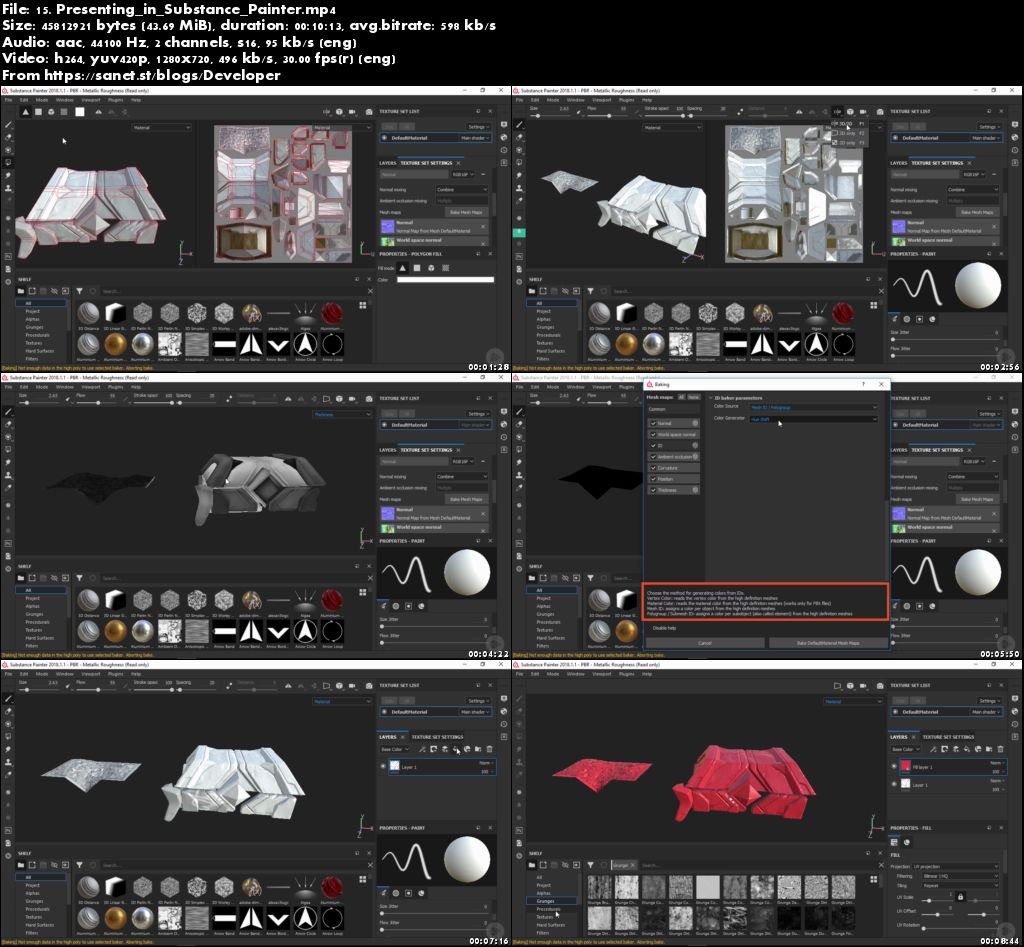The height and width of the screenshot is (947, 1024).
Task: Uncheck Normal in Baking mesh maps list
Action: point(653,423)
